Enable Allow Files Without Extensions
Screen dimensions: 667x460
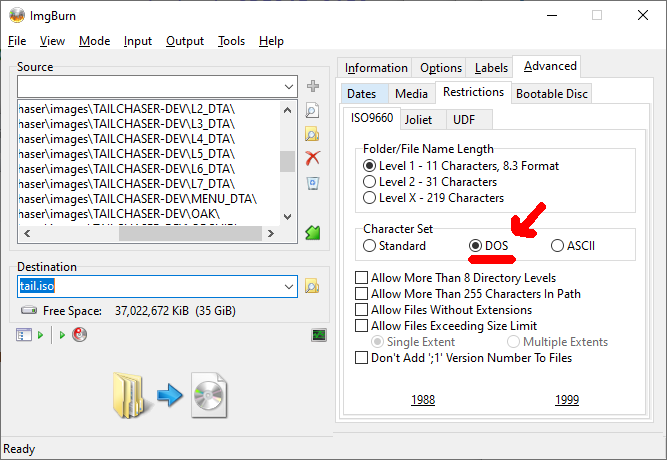tap(362, 310)
